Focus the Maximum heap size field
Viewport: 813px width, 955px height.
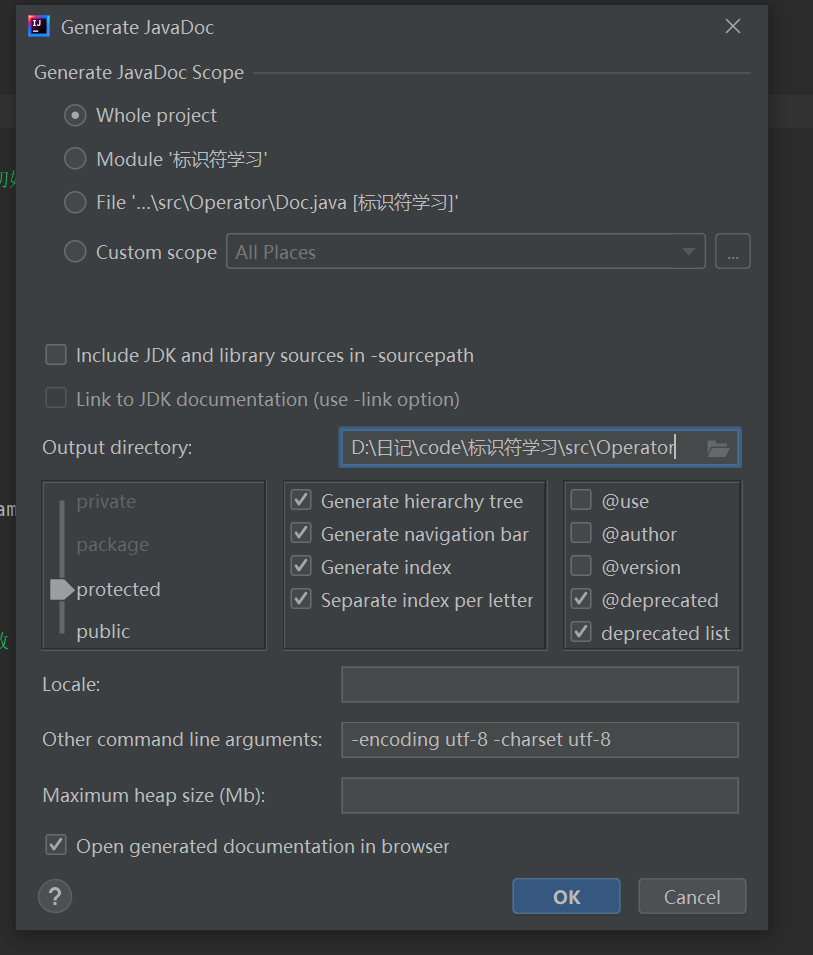[x=539, y=796]
